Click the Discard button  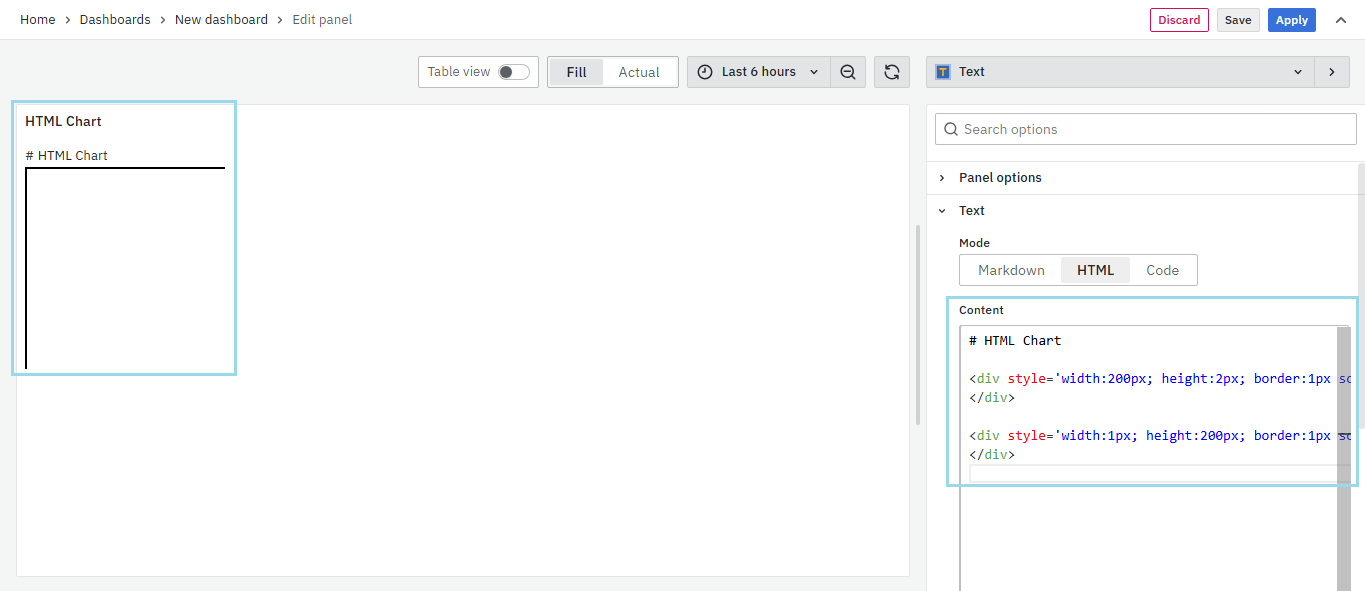(1179, 20)
